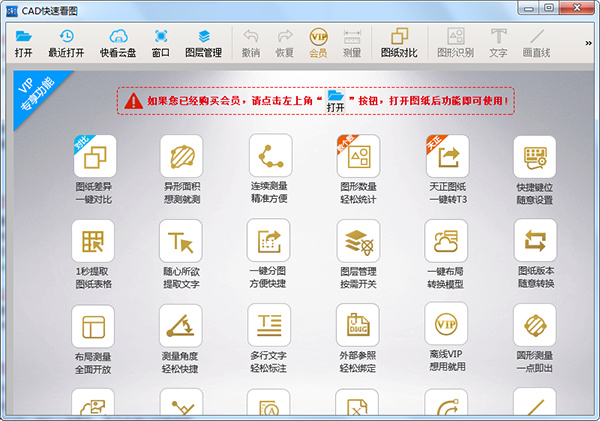Select the 画直线 draw line tool
Viewport: 600px width, 421px height.
click(x=536, y=43)
